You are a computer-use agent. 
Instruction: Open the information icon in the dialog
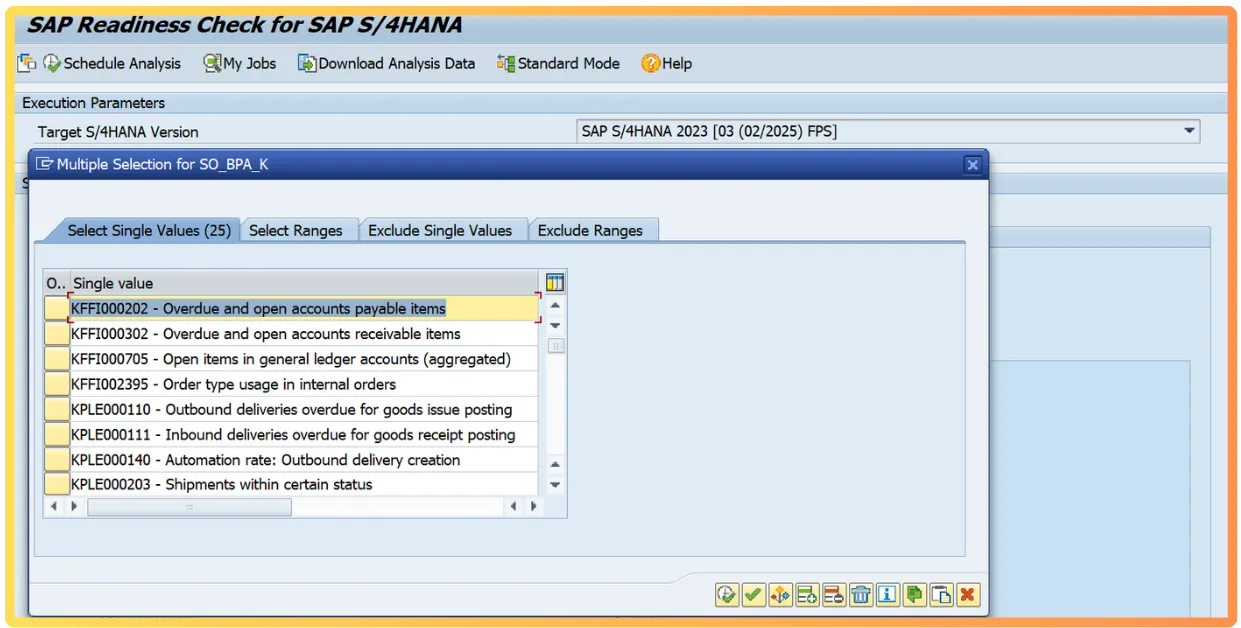coord(889,595)
